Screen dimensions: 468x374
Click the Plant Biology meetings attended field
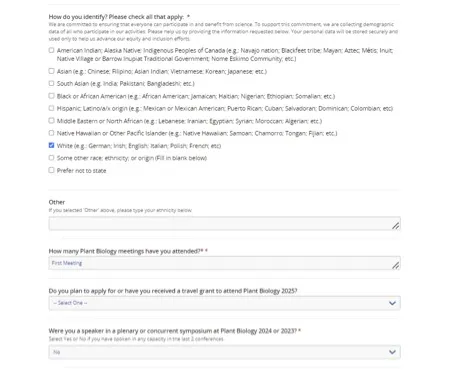224,263
